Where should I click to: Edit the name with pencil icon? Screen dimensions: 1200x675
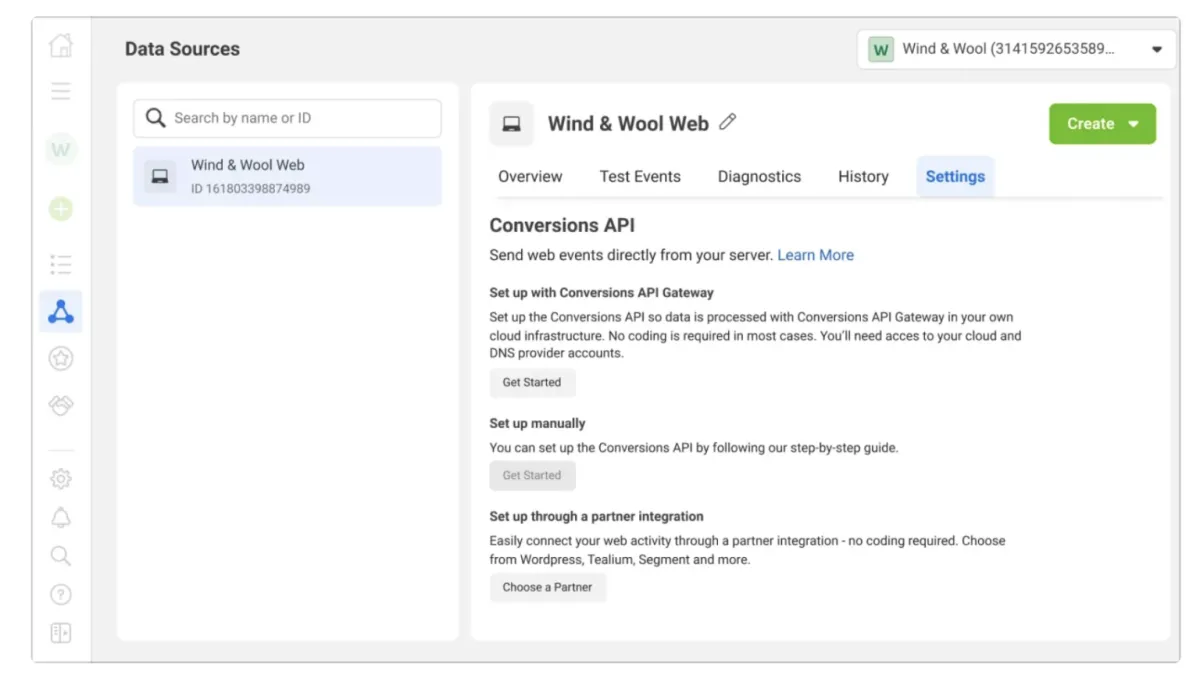[728, 122]
